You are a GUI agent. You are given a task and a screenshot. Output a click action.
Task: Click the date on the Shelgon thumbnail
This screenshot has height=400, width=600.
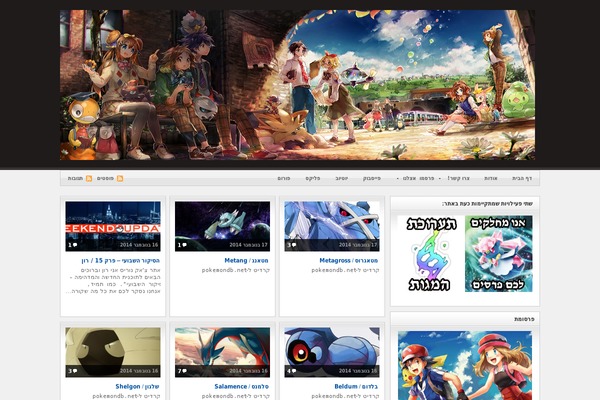coord(139,371)
